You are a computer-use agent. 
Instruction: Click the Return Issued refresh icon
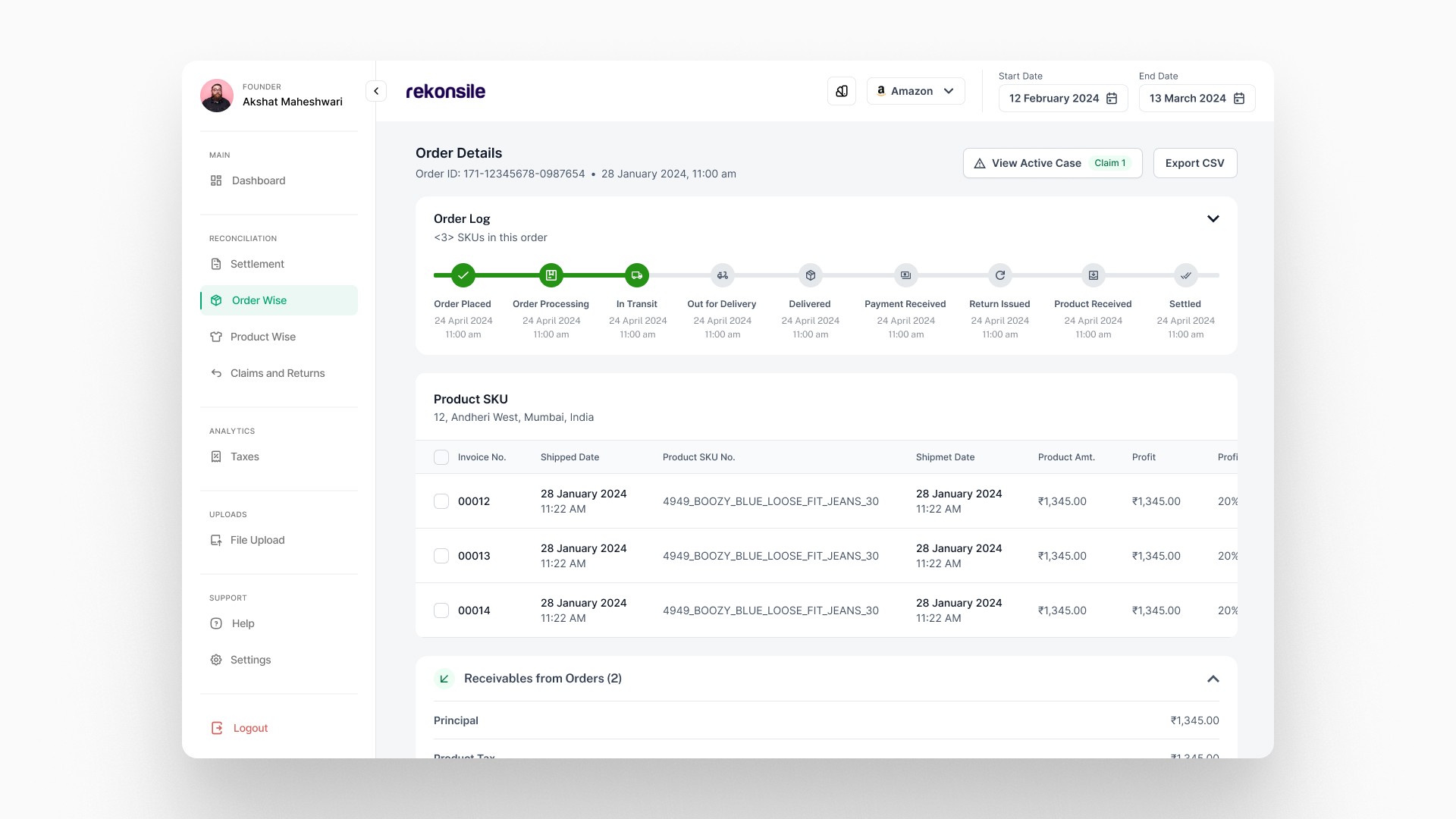point(1000,275)
